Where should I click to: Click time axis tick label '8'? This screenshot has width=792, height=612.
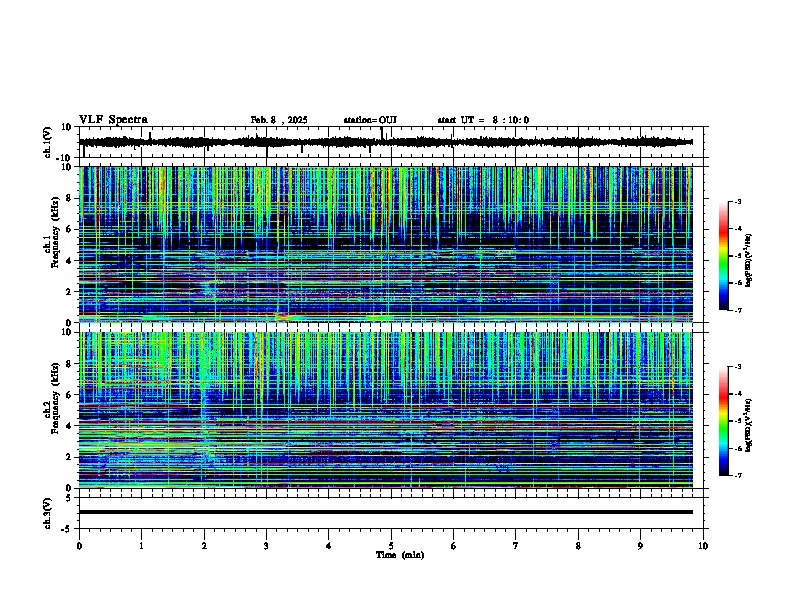click(578, 546)
